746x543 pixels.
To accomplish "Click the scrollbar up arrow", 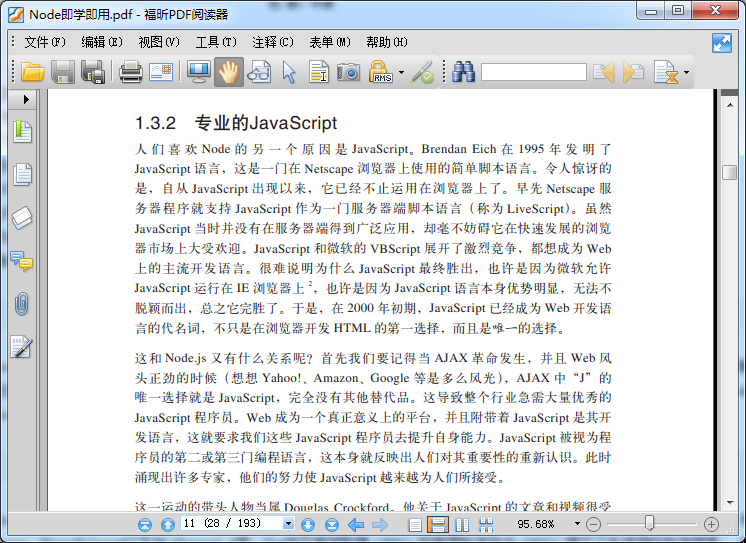I will coord(730,105).
